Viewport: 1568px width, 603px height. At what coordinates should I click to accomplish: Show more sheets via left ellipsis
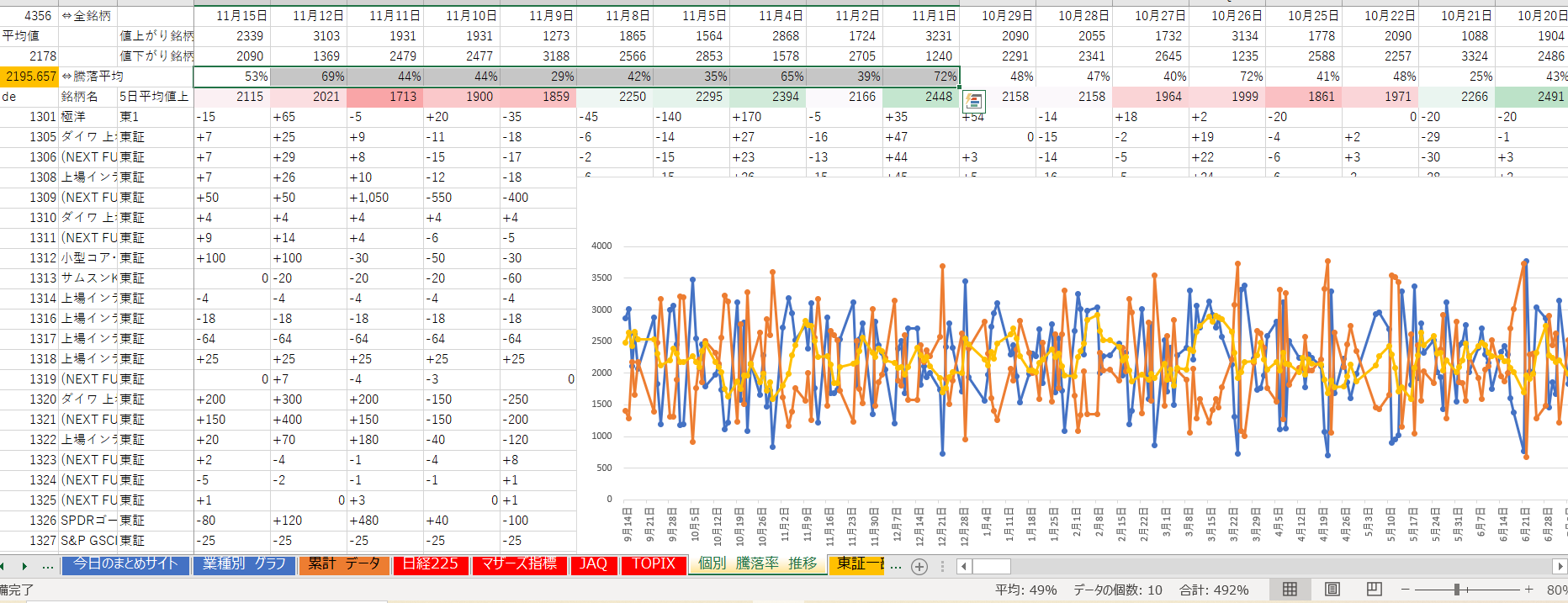[48, 566]
